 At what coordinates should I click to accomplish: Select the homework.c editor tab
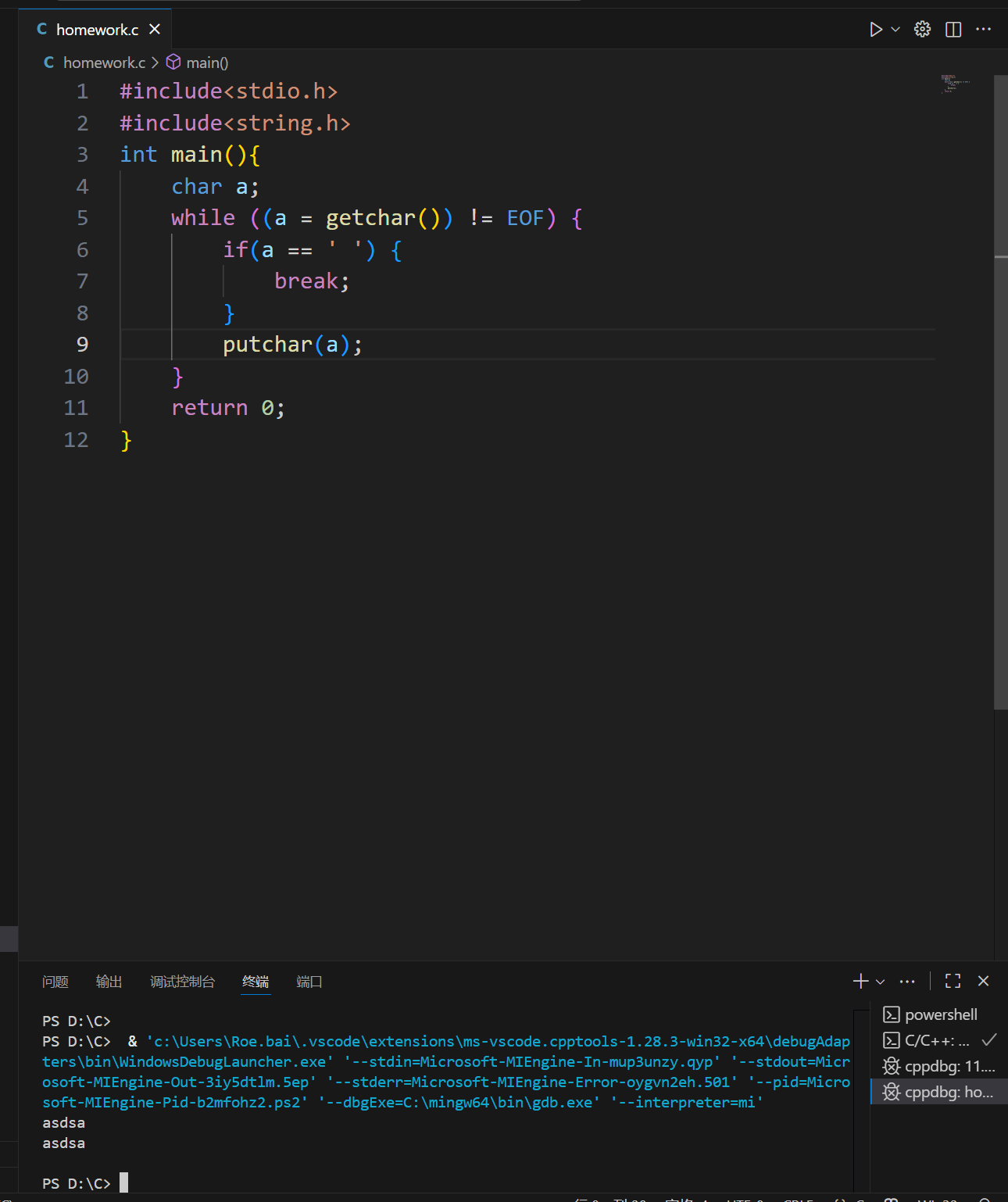[x=95, y=29]
